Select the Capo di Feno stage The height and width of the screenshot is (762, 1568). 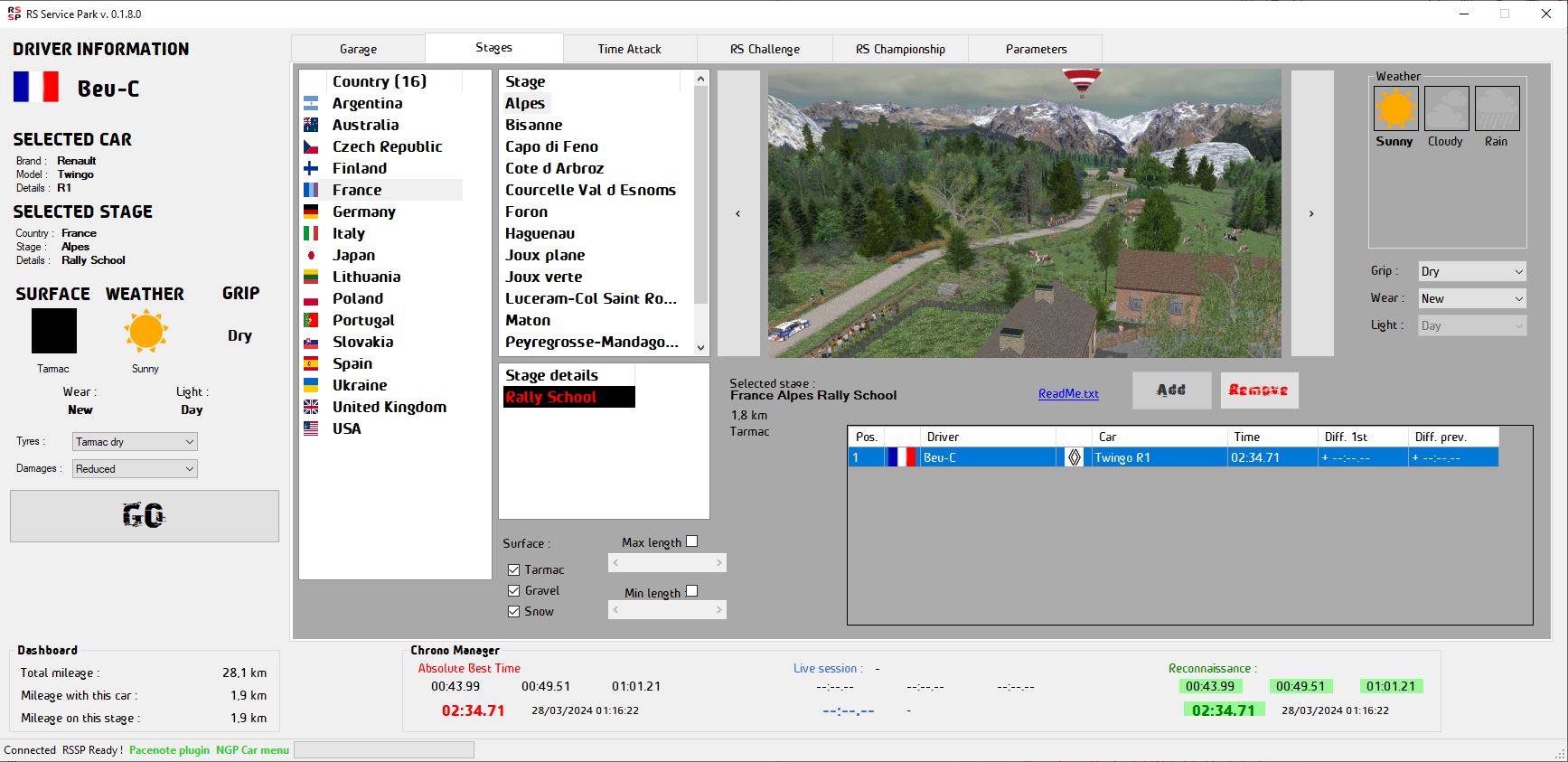(x=551, y=146)
